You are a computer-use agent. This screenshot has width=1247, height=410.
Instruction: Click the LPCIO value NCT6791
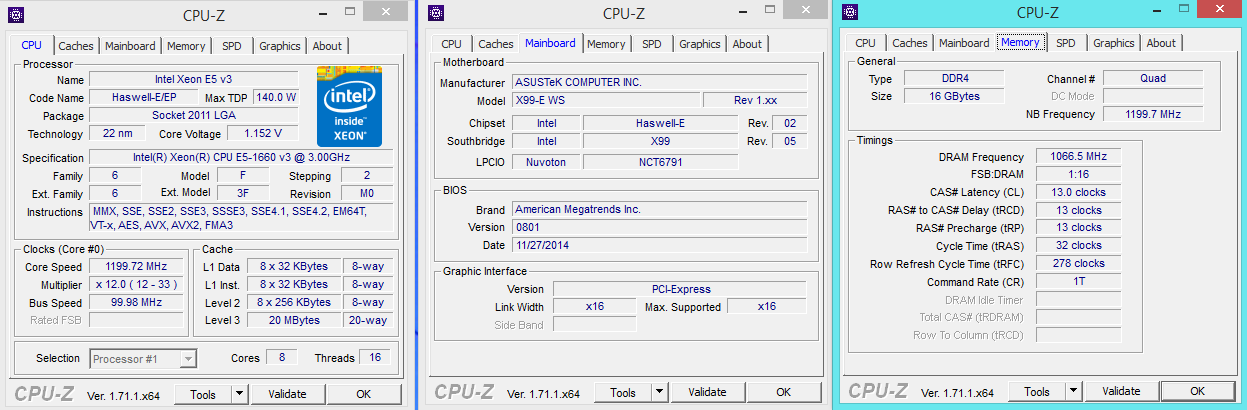click(x=660, y=162)
